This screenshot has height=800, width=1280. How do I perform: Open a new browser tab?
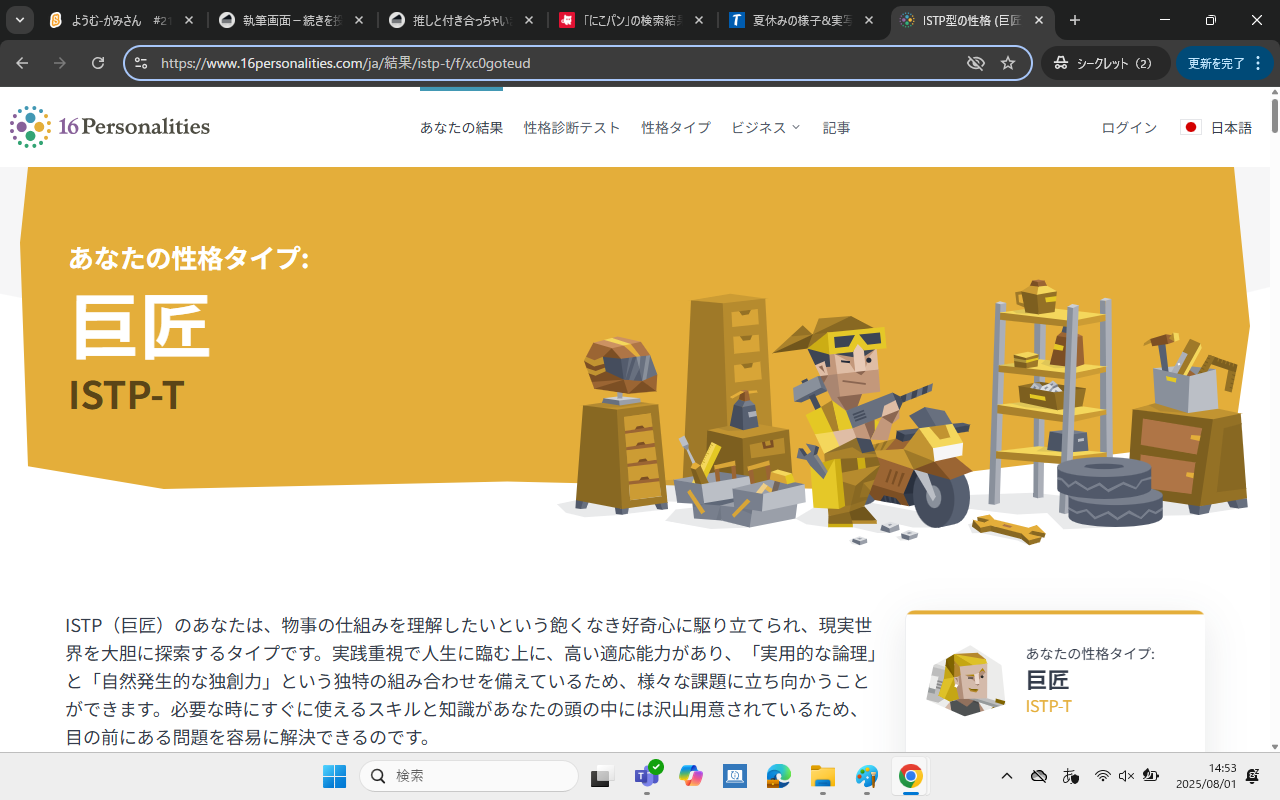[1075, 20]
